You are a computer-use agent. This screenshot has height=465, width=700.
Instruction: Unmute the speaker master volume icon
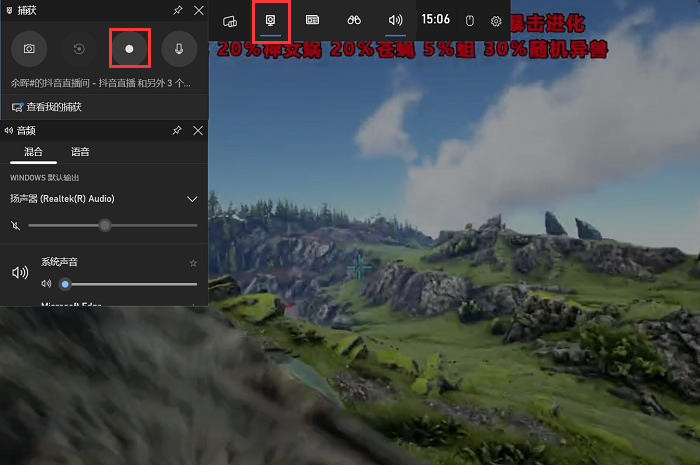[16, 225]
